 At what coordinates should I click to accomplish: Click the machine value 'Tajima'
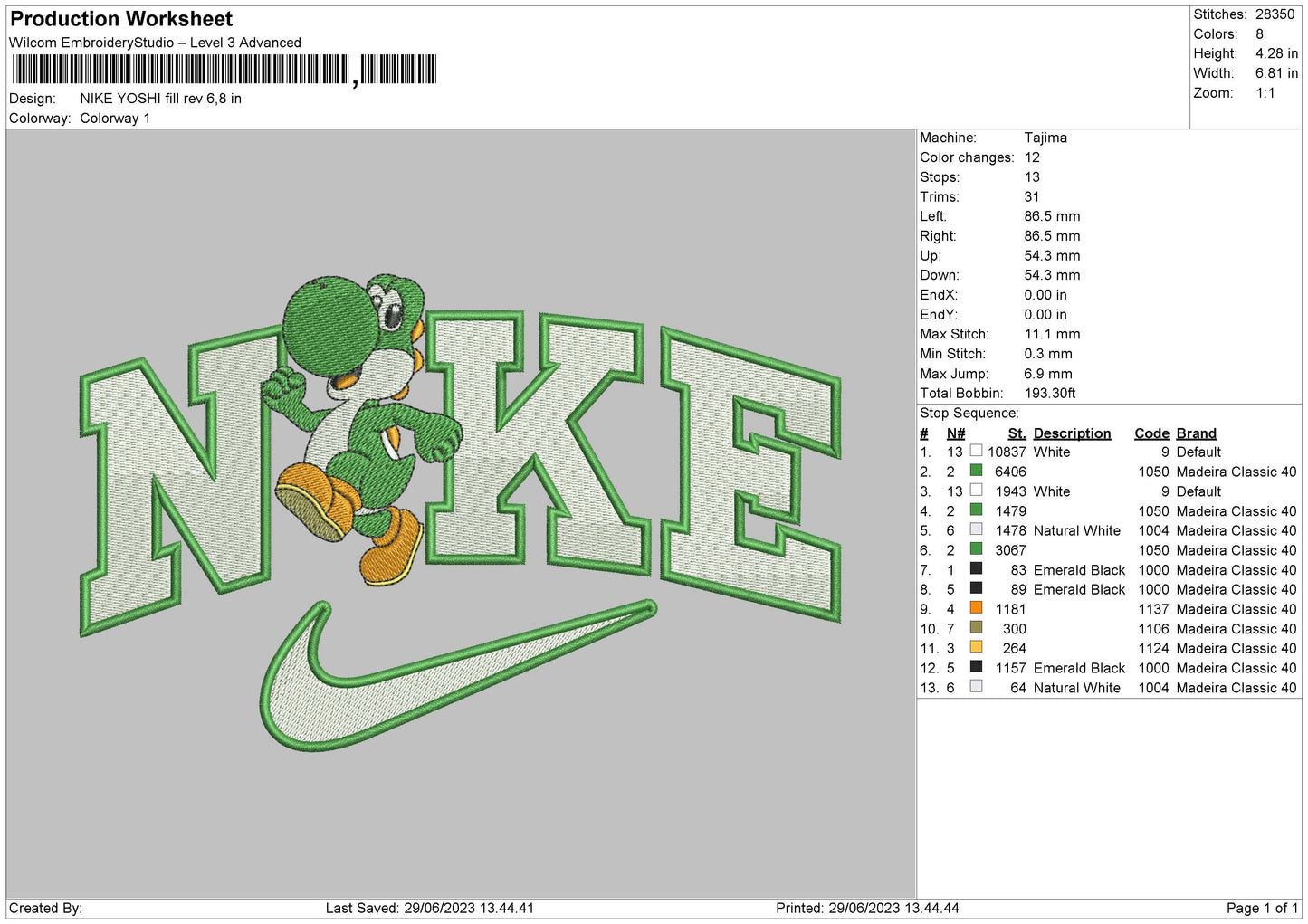(x=1045, y=138)
